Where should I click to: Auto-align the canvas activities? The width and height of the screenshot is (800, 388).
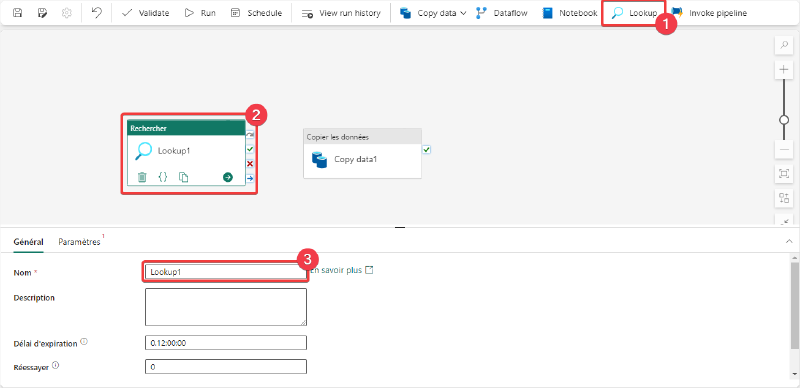tap(784, 198)
